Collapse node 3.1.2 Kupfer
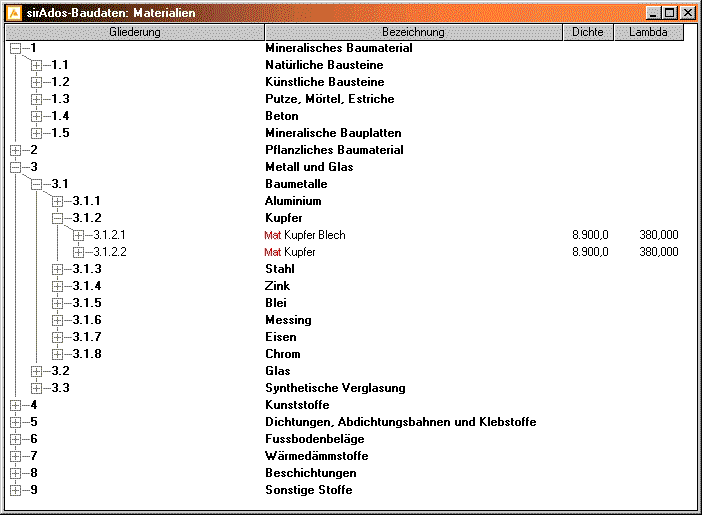This screenshot has height=515, width=702. (x=58, y=218)
